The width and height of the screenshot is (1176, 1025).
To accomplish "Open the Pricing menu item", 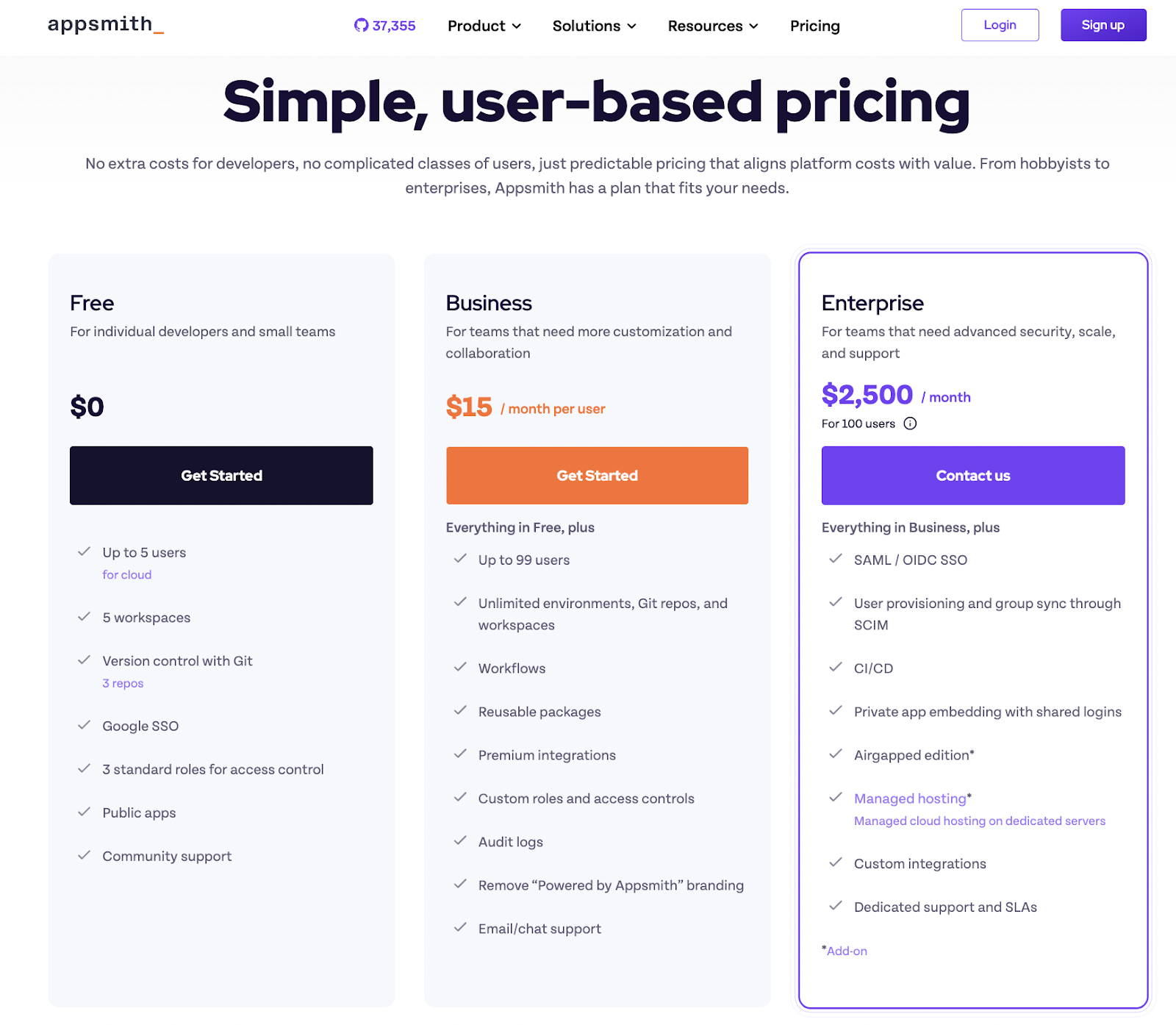I will coord(814,26).
